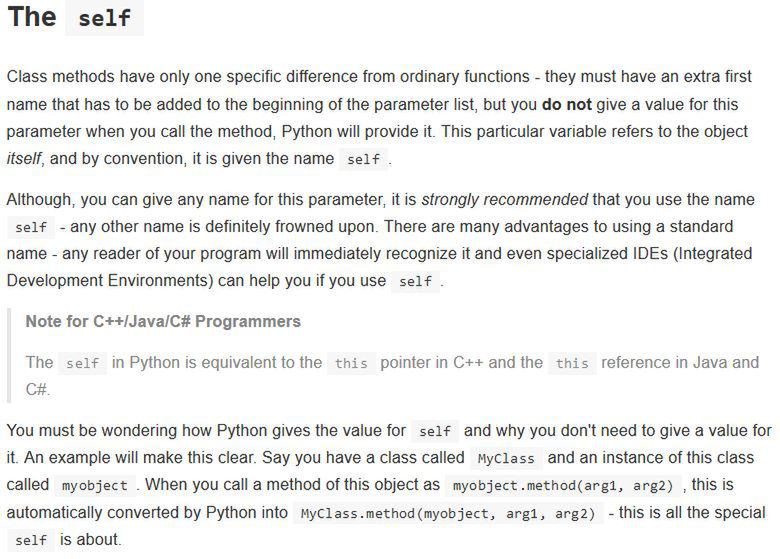Click the myobject.method(arg1, arg2) code

click(x=563, y=485)
